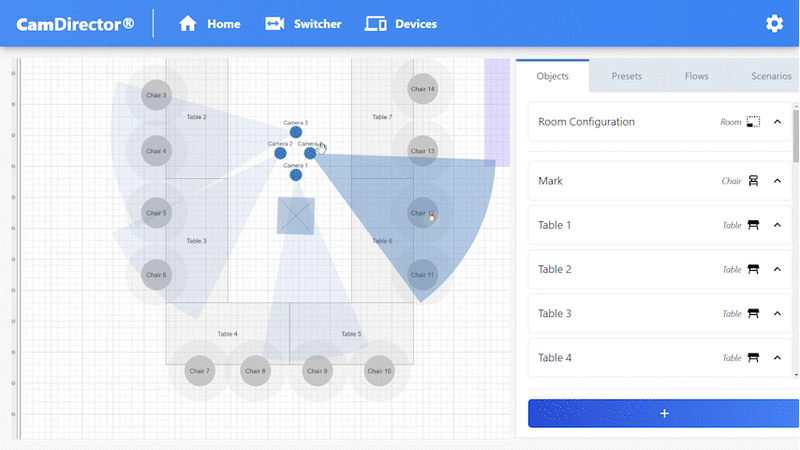The image size is (800, 450).
Task: Toggle the Table 4 chevron
Action: point(777,358)
